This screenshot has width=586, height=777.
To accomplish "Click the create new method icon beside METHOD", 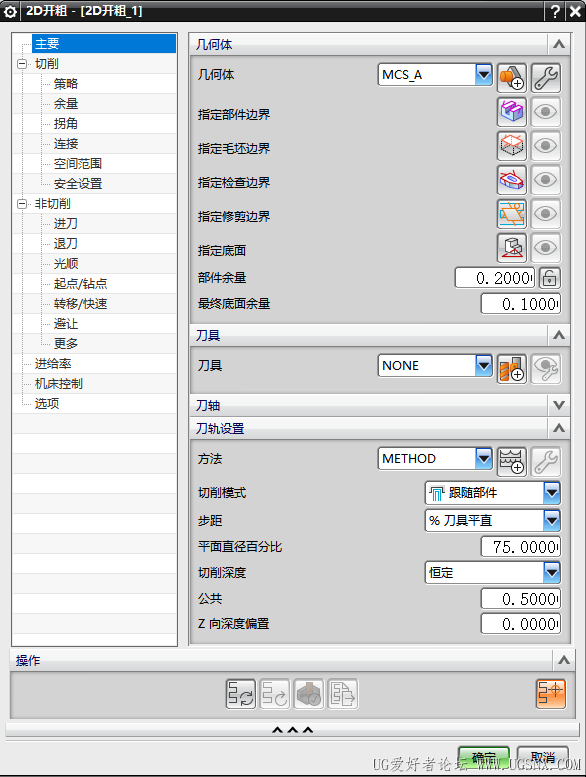I will pos(511,461).
